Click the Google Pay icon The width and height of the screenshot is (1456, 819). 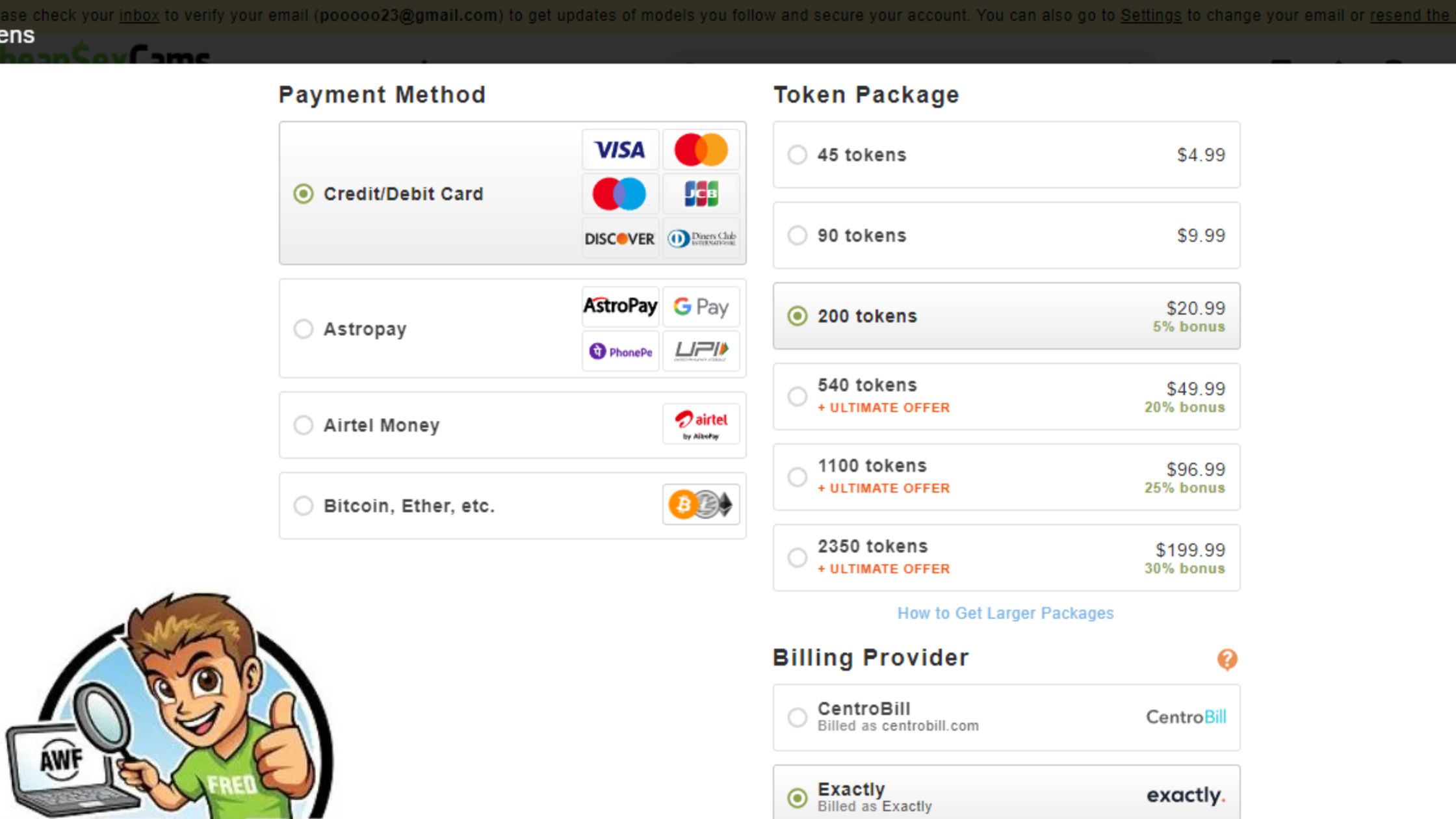click(701, 307)
